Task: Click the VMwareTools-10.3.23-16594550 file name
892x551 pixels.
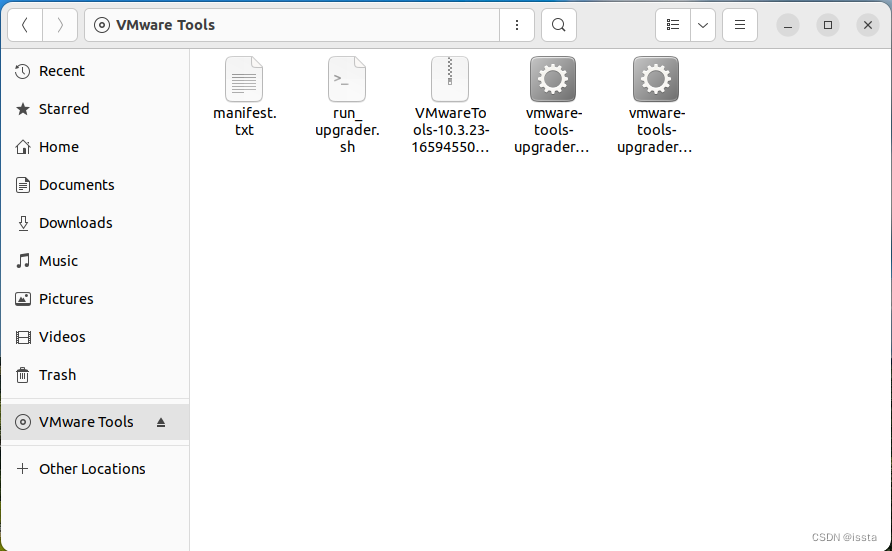Action: 450,130
